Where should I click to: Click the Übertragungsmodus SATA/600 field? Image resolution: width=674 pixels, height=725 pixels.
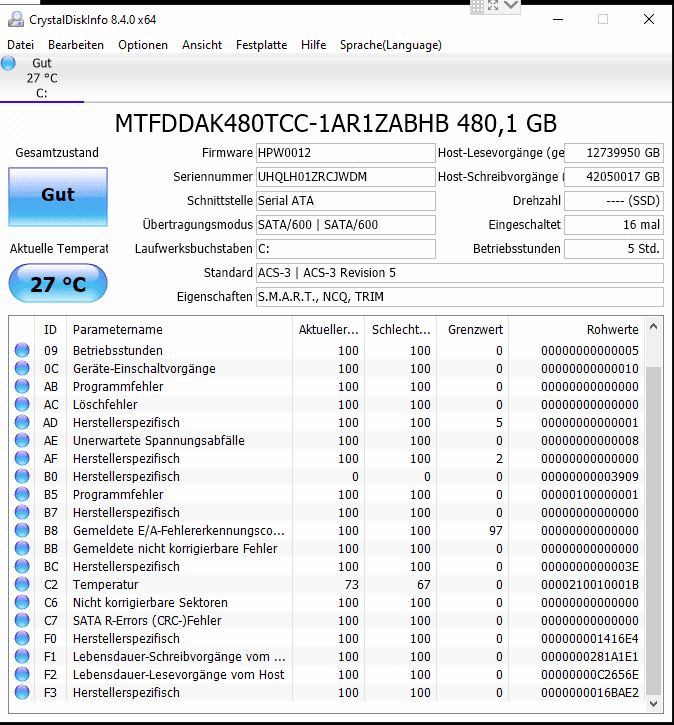pyautogui.click(x=346, y=225)
